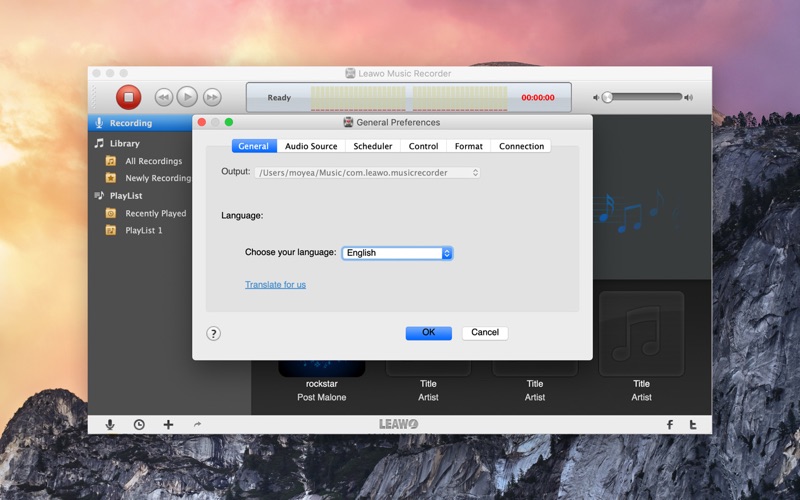The image size is (800, 500).
Task: Select Recording in the sidebar
Action: (x=140, y=123)
